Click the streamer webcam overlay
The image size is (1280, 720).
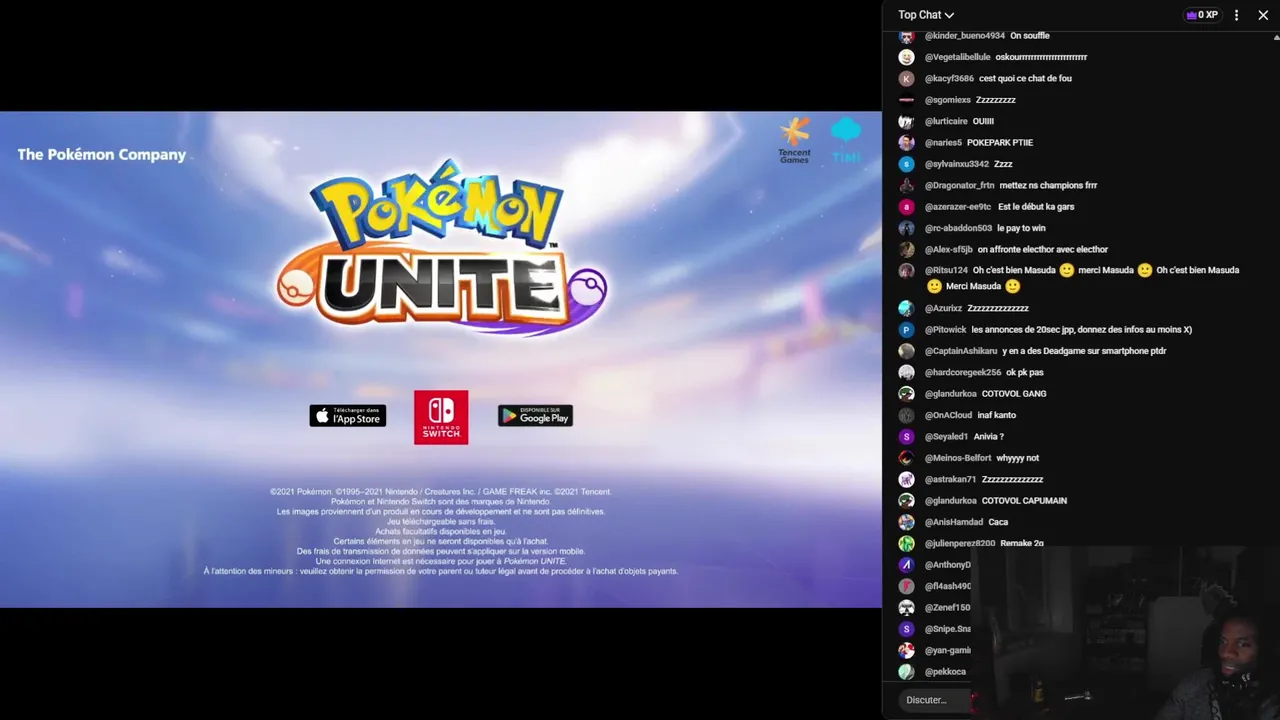point(1125,632)
